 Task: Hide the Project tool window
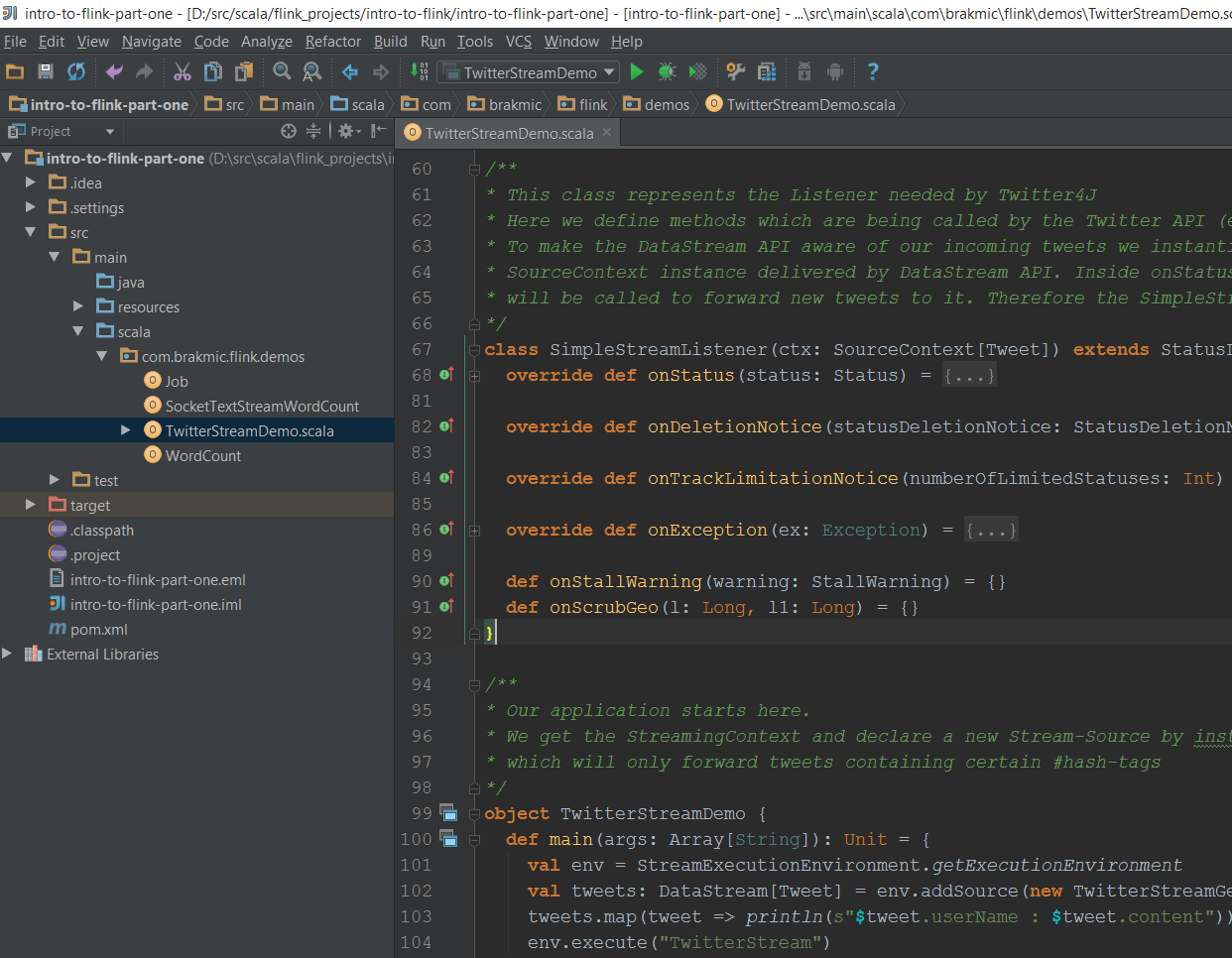pyautogui.click(x=378, y=131)
